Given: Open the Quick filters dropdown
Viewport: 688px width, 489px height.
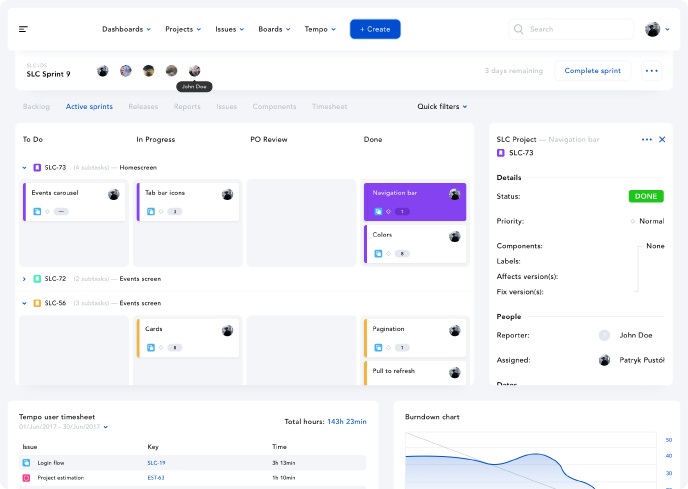Looking at the screenshot, I should tap(442, 106).
